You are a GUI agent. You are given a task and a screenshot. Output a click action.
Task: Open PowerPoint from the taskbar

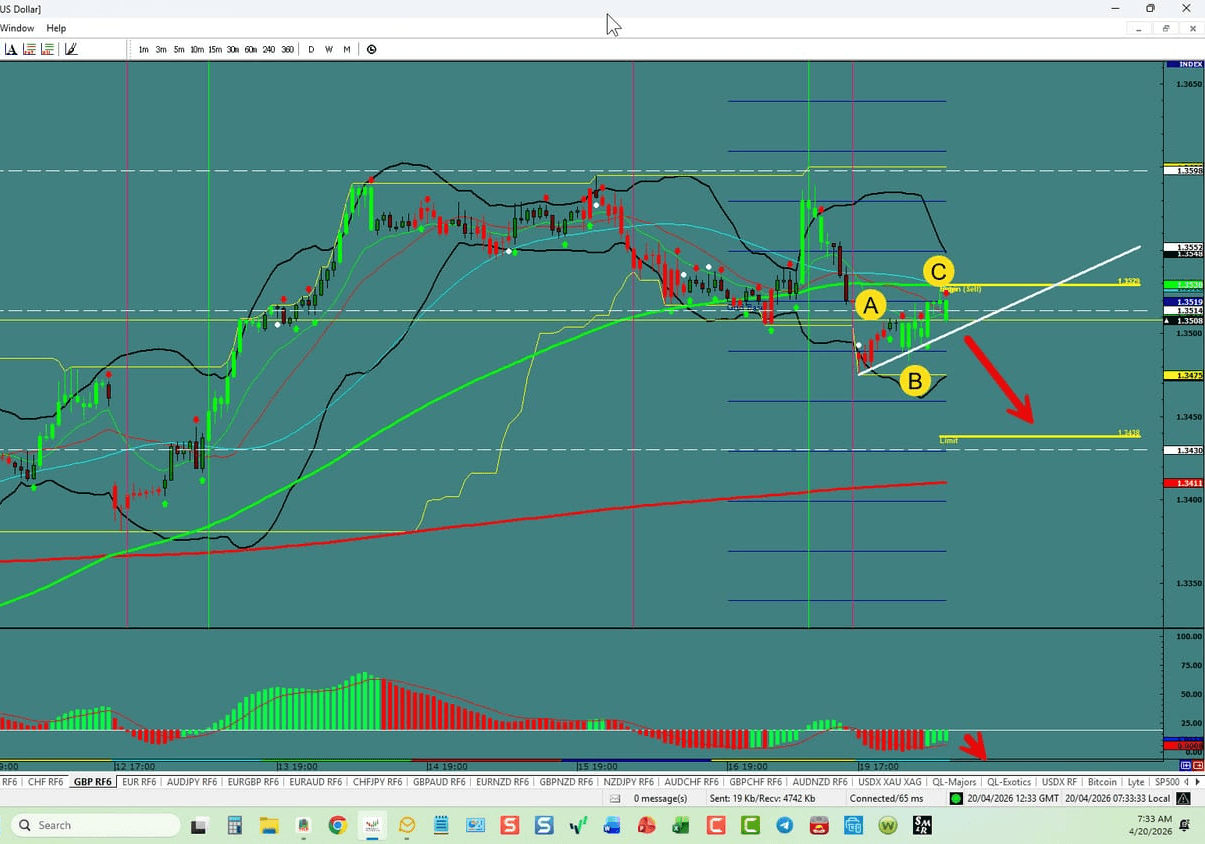(646, 826)
